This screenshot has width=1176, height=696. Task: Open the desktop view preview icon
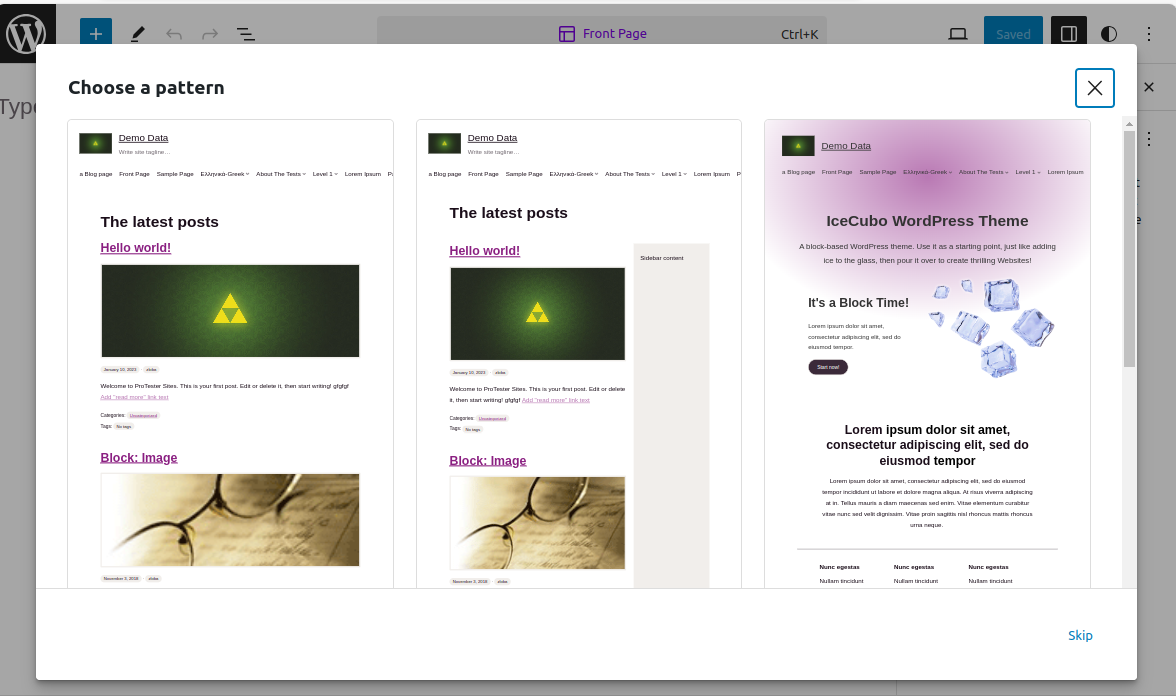coord(958,34)
